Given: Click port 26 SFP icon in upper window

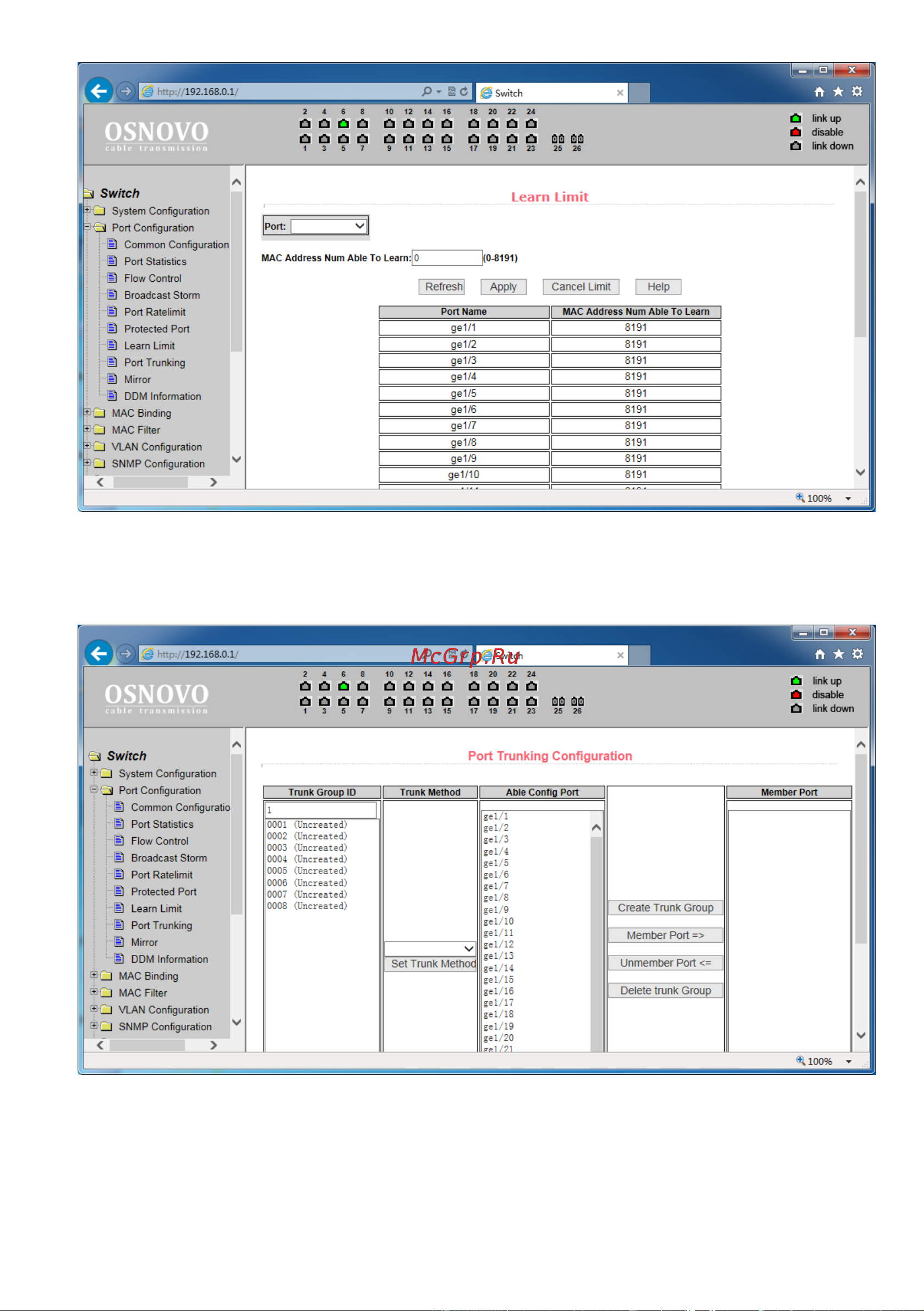Looking at the screenshot, I should click(577, 139).
